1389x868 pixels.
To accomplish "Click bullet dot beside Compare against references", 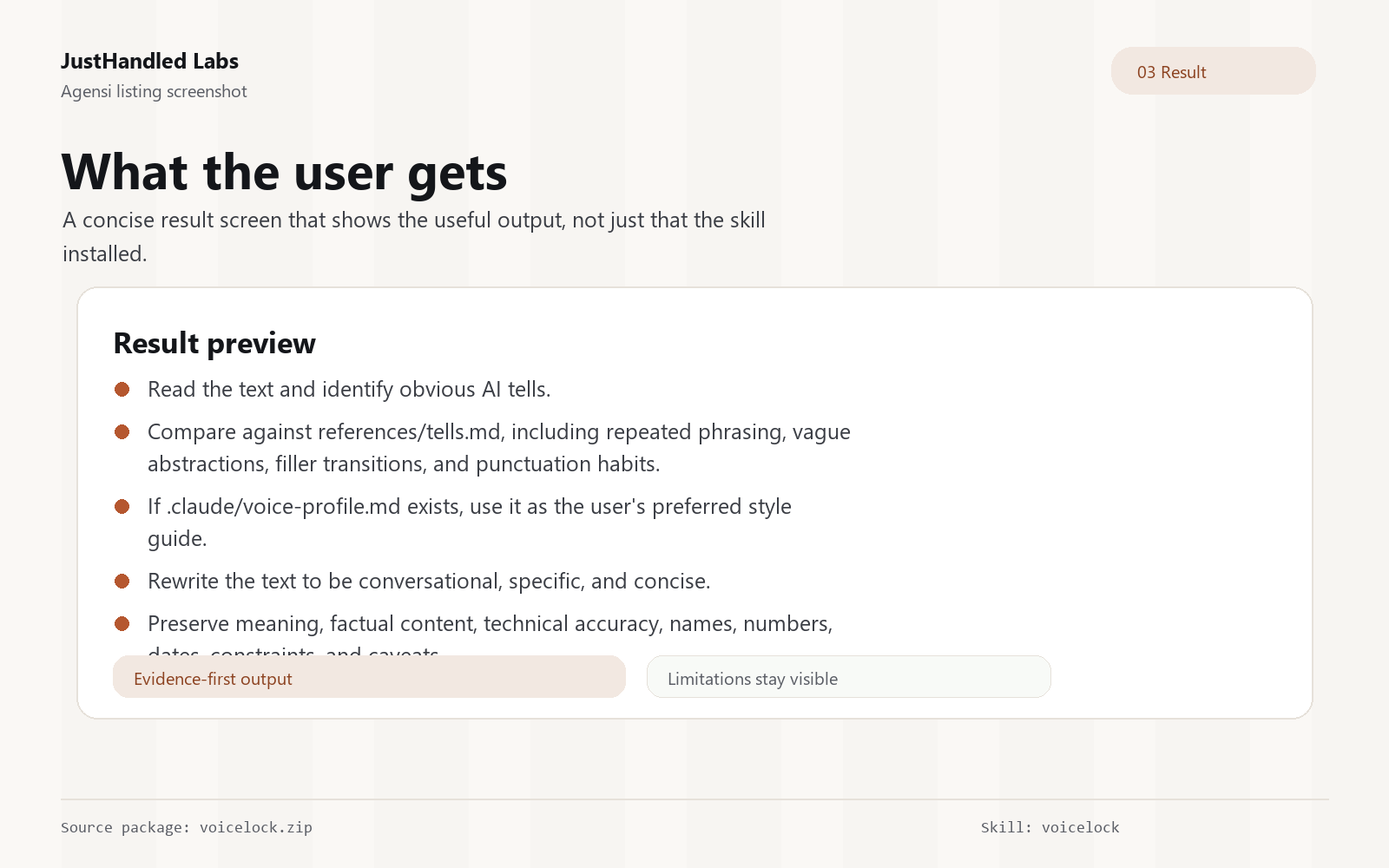I will point(122,432).
